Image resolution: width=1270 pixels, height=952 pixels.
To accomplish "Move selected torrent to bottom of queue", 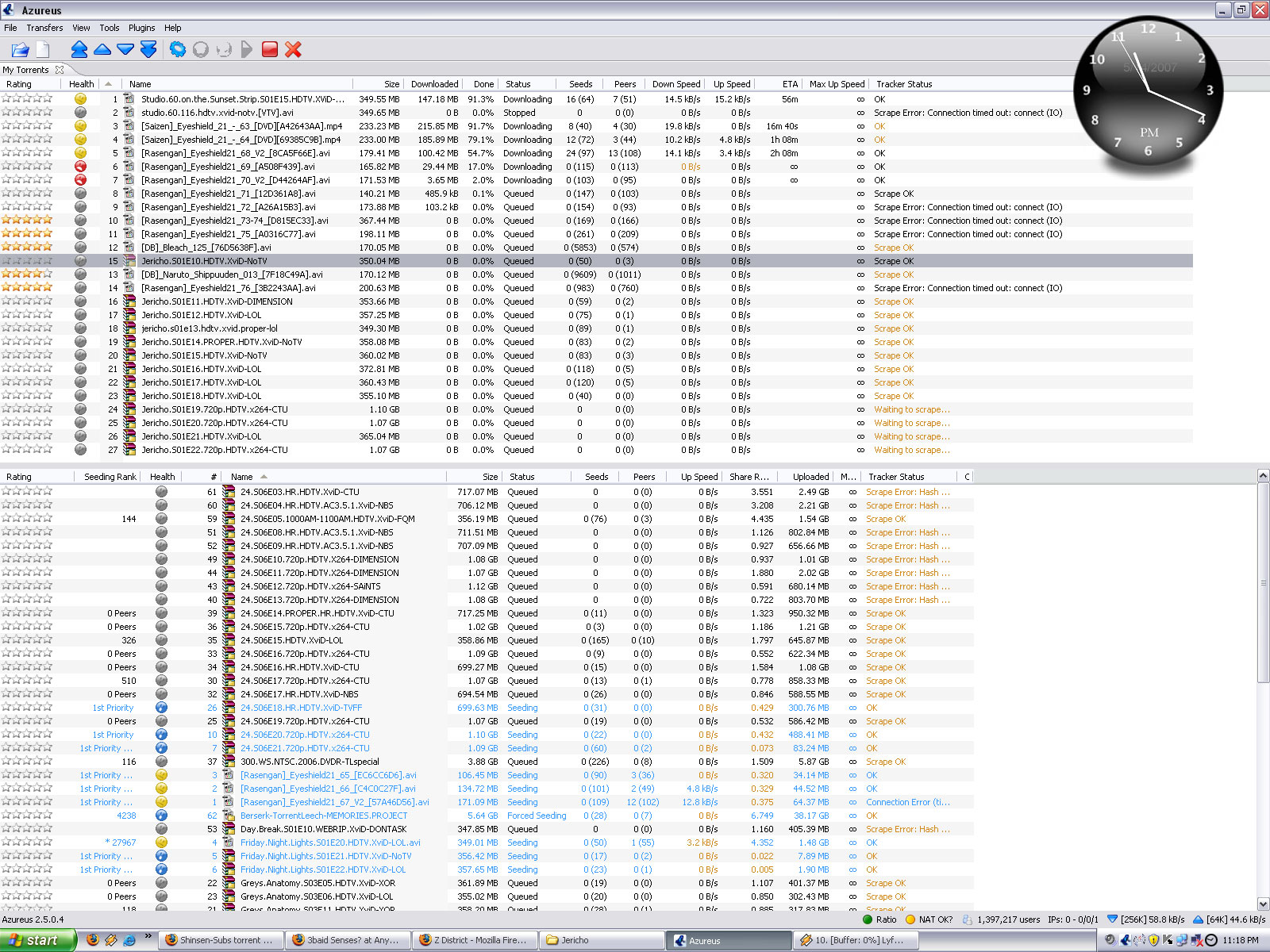I will (148, 50).
